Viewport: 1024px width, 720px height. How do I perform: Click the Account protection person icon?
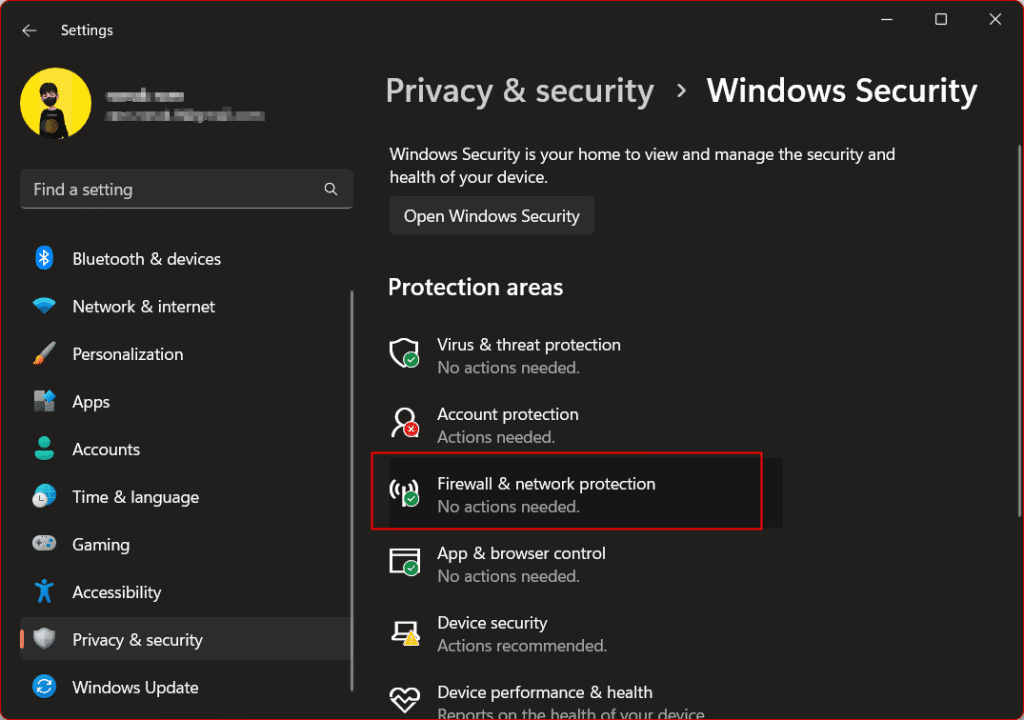[404, 423]
